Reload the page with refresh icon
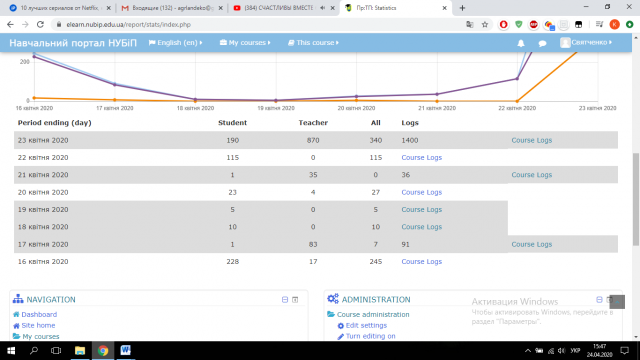The height and width of the screenshot is (360, 640). point(40,24)
